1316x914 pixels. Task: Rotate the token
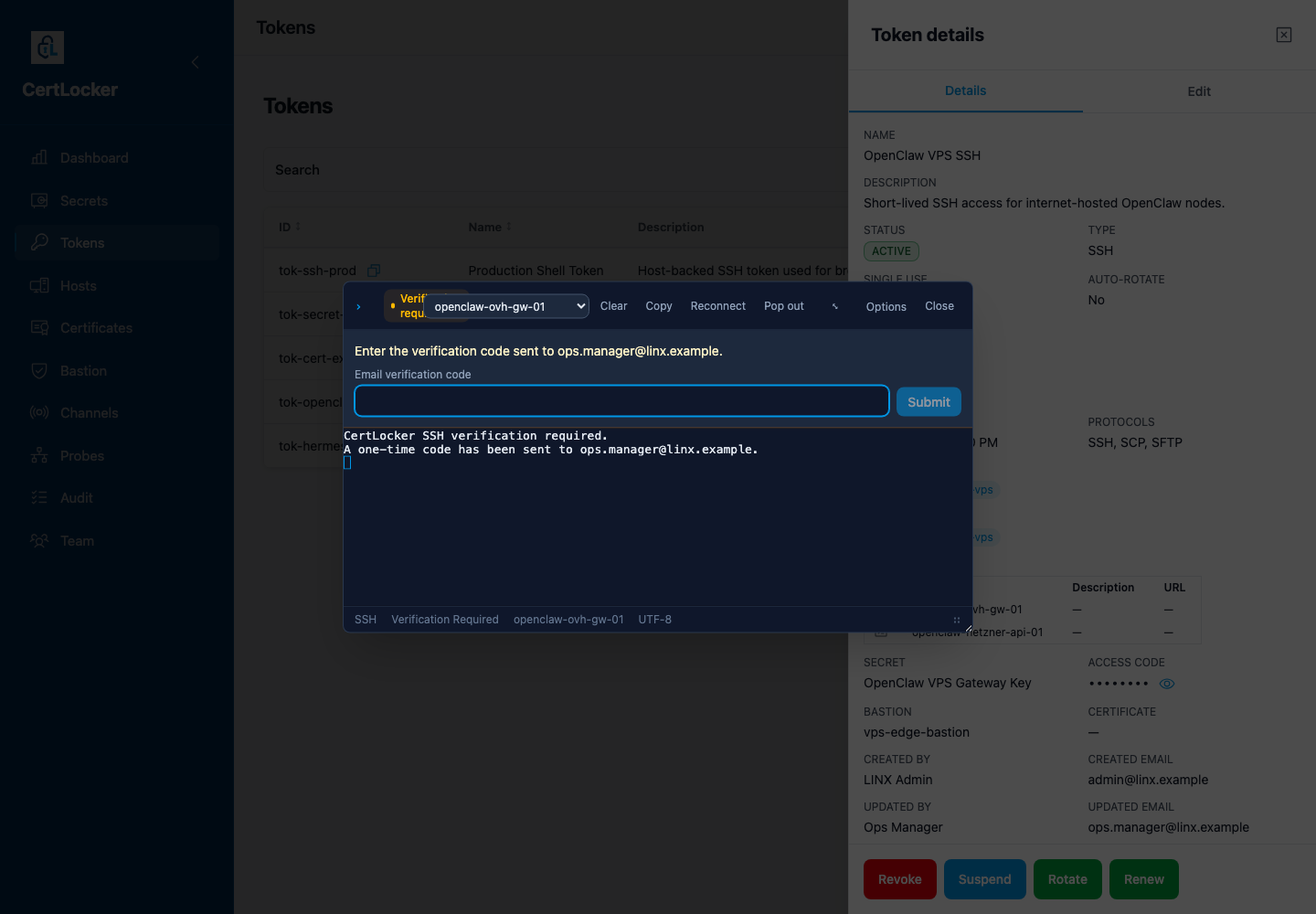click(1067, 879)
